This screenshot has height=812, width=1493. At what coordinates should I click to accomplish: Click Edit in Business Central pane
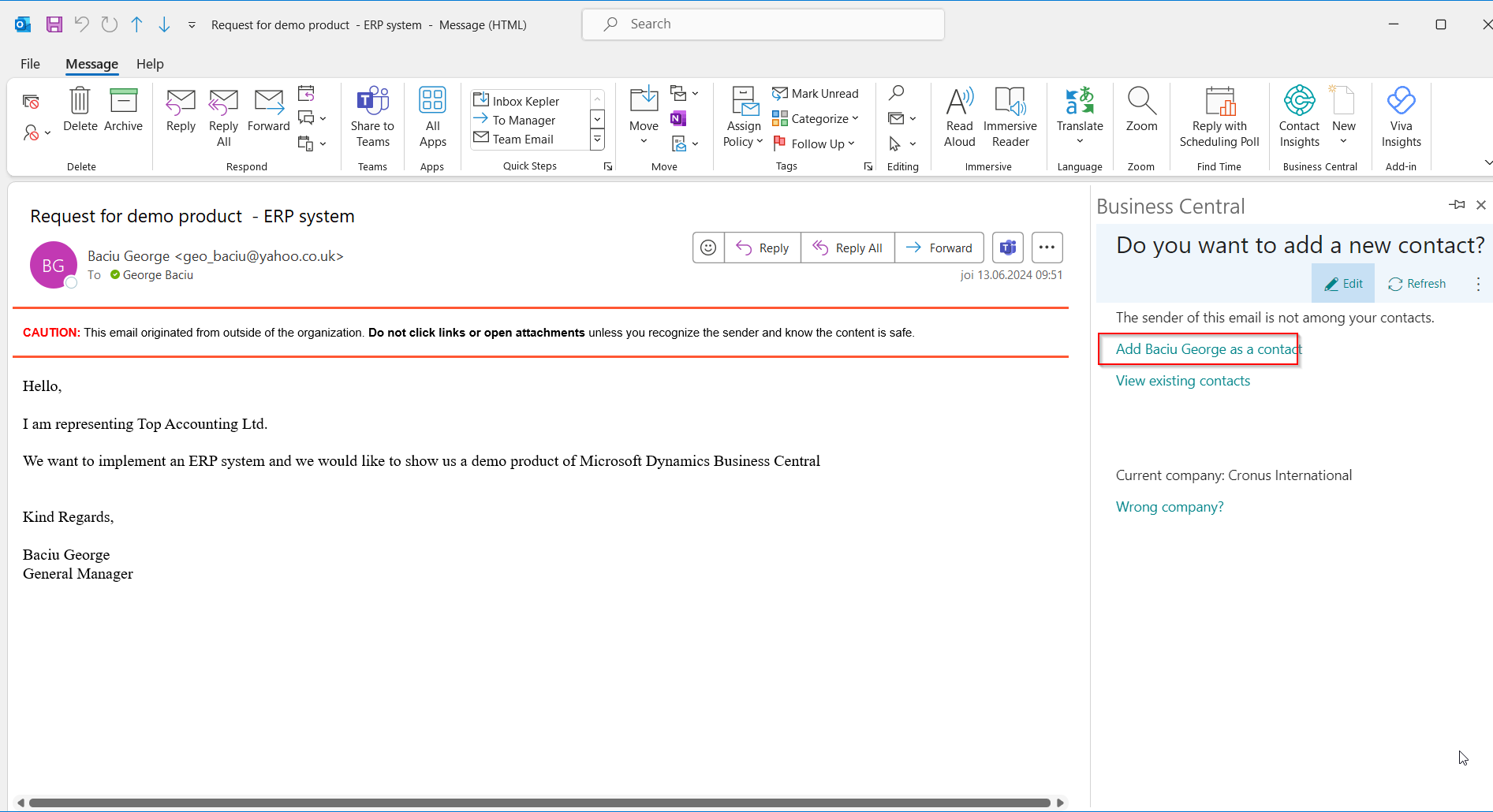1343,284
